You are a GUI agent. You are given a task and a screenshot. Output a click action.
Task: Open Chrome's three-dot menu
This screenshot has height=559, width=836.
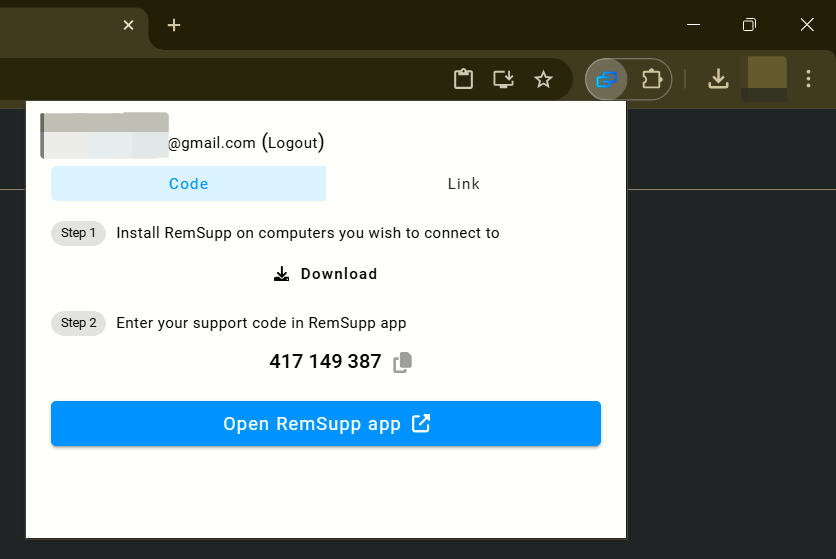(808, 79)
